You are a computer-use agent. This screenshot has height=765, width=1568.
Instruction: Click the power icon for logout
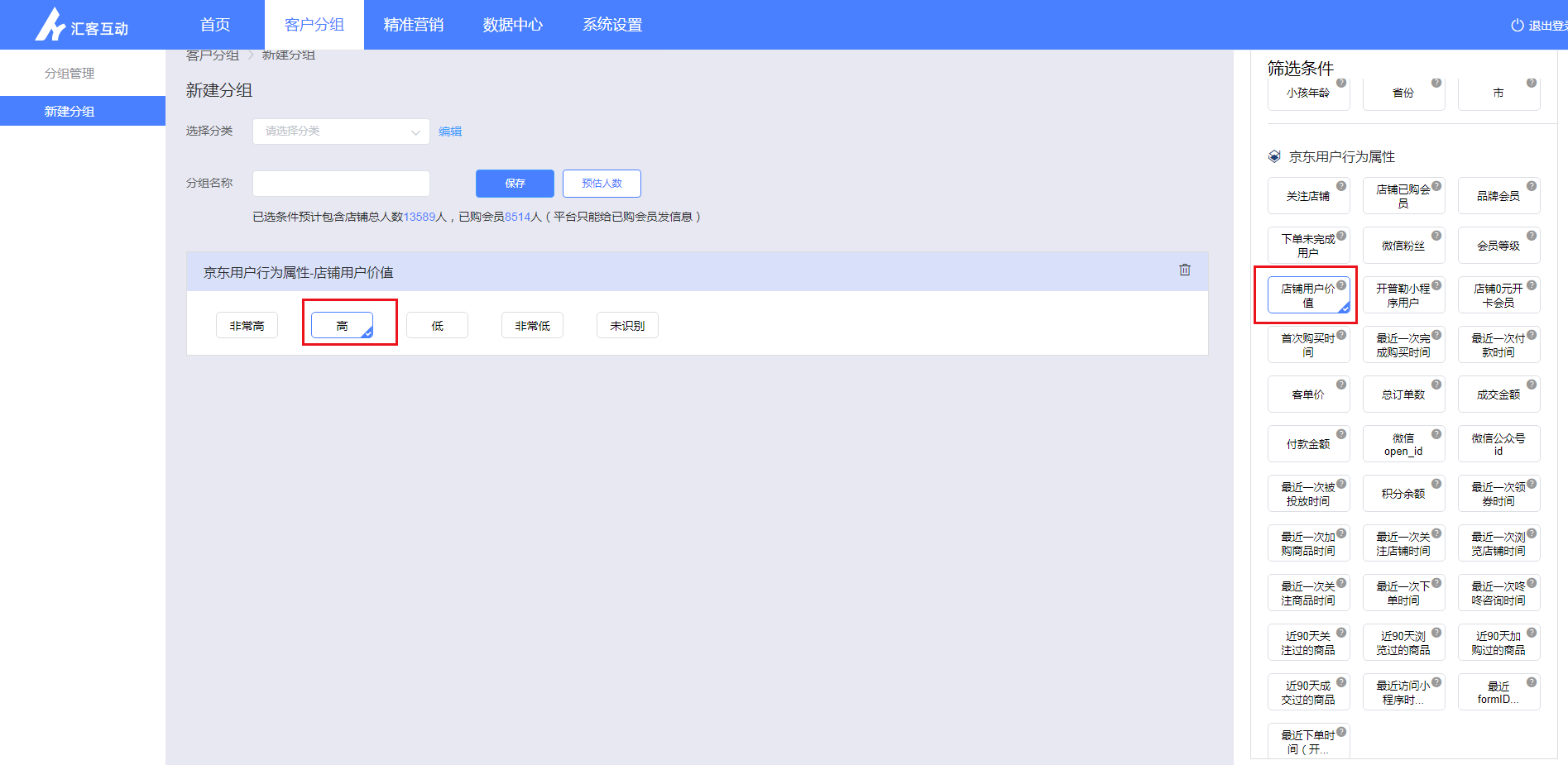[x=1518, y=26]
